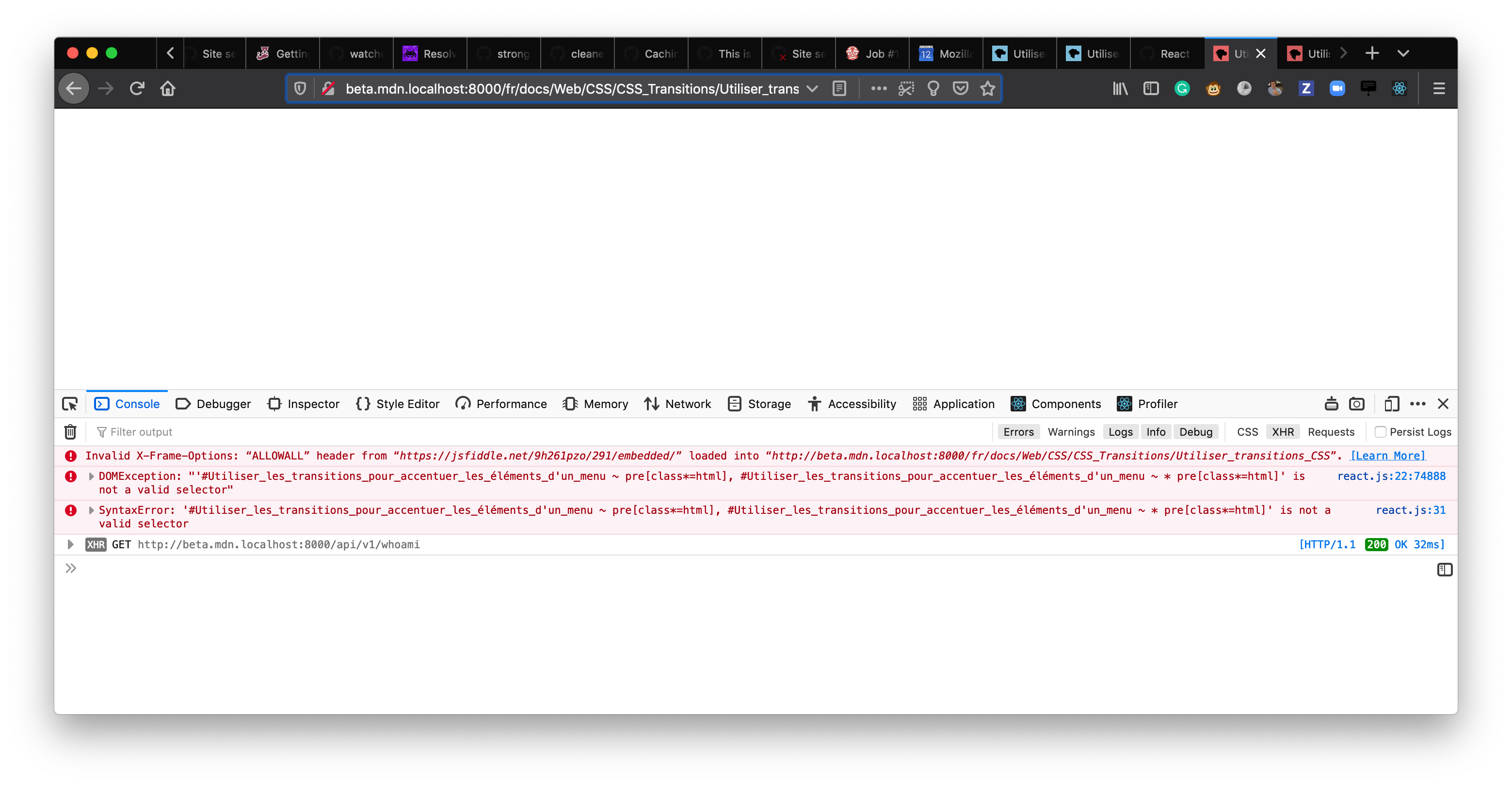Expand the DOMException error entry
Image resolution: width=1512 pixels, height=786 pixels.
[x=91, y=476]
